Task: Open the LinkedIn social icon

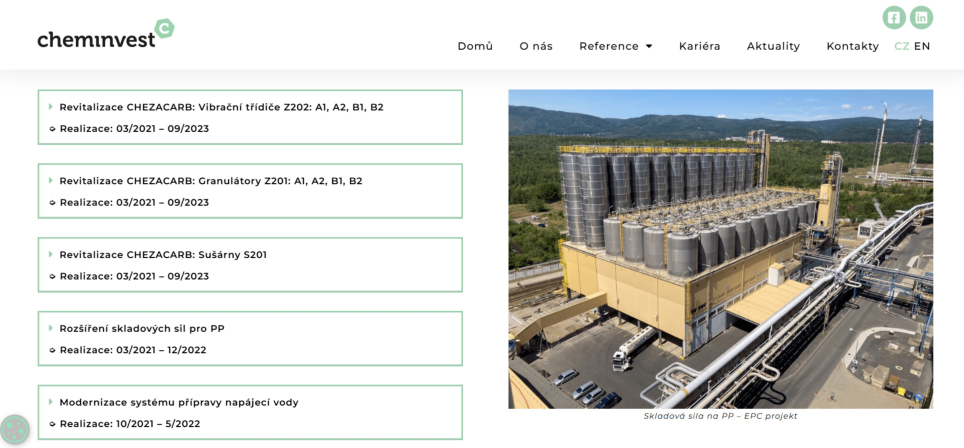Action: click(x=921, y=17)
